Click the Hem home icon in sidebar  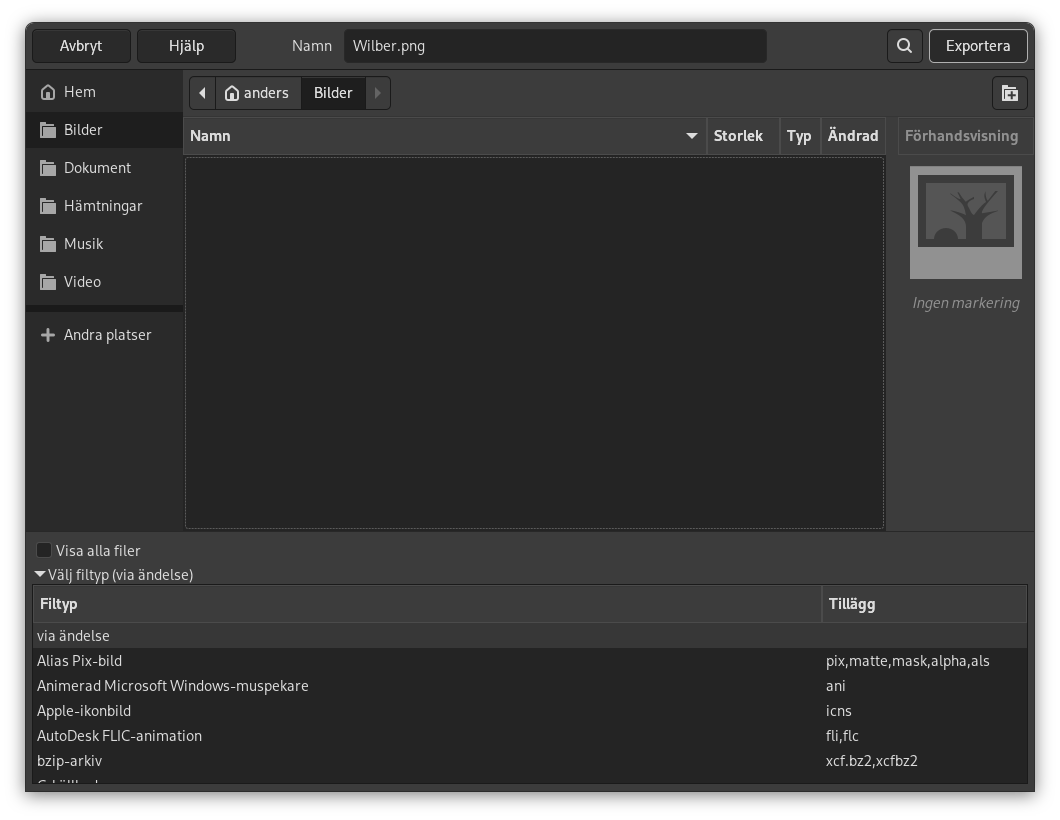pyautogui.click(x=48, y=91)
